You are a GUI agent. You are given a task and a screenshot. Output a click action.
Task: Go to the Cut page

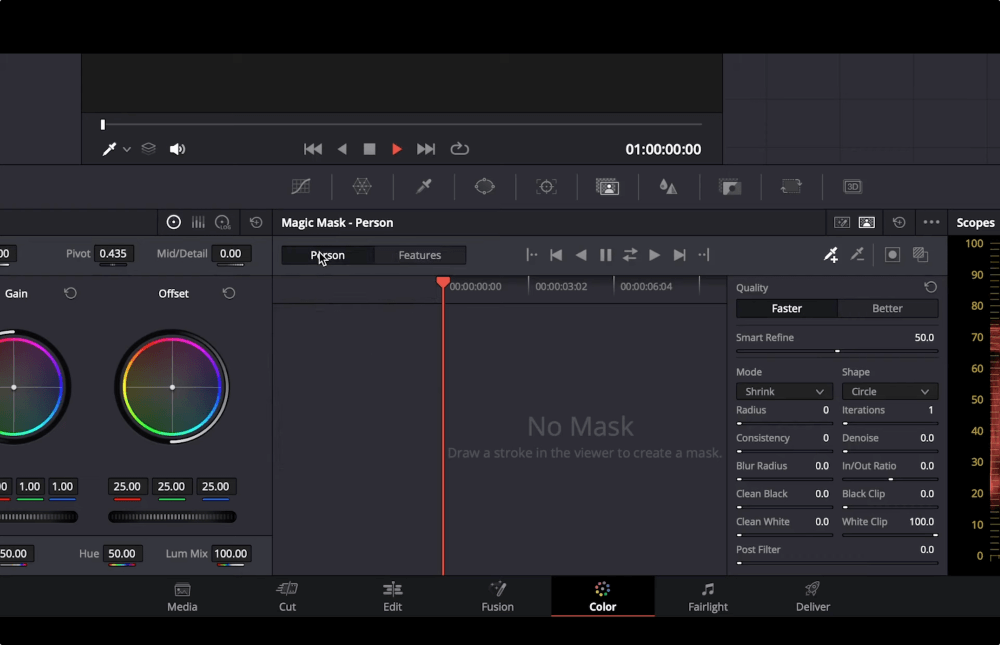288,597
